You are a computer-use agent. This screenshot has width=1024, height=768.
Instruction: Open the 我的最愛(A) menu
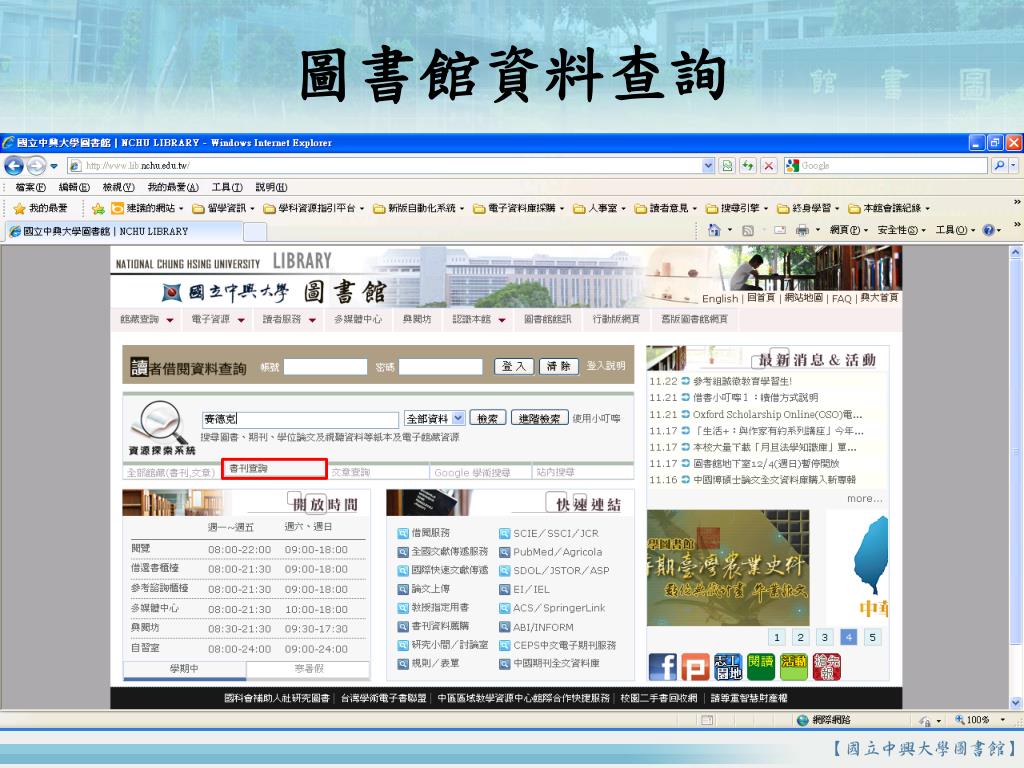[172, 187]
